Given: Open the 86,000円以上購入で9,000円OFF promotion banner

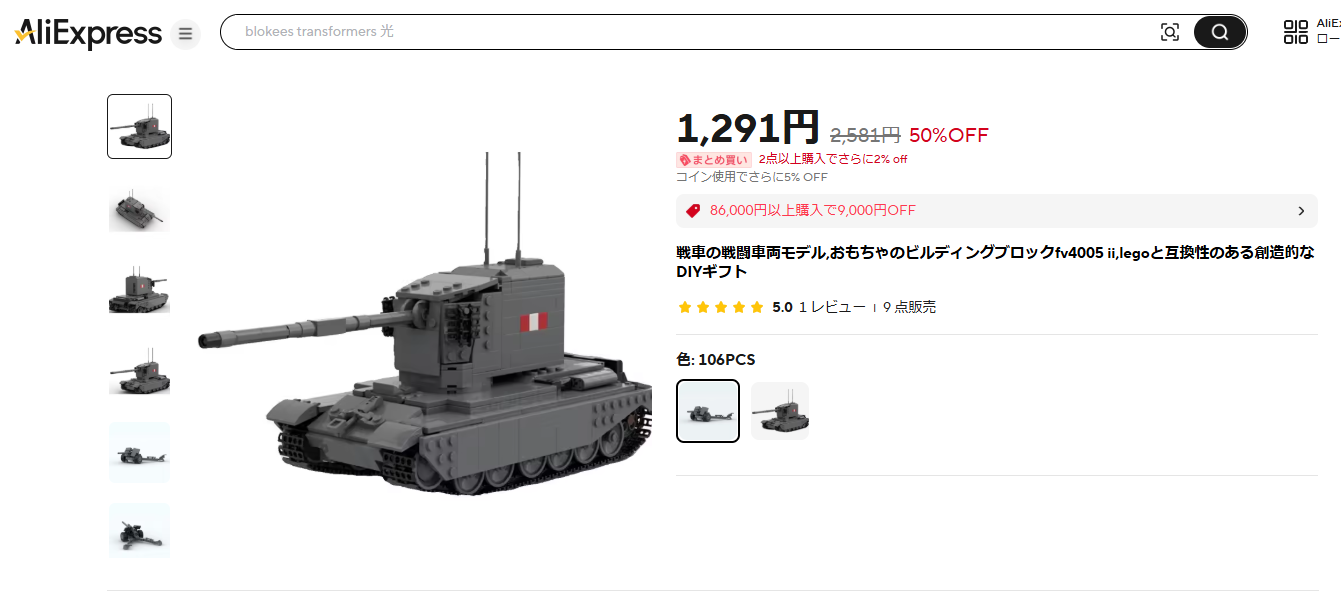Looking at the screenshot, I should click(x=996, y=211).
